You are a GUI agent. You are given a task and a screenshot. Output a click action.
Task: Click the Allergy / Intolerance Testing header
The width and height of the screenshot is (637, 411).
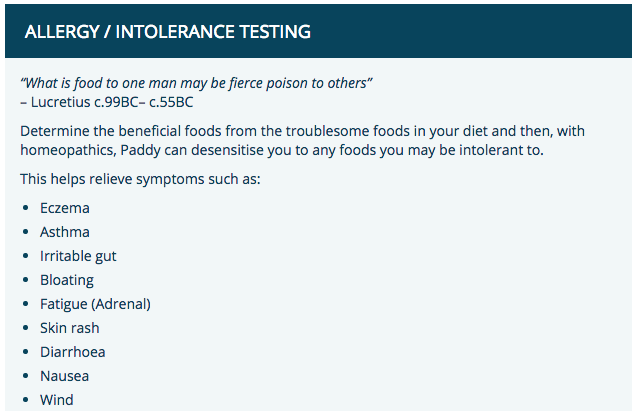point(167,32)
